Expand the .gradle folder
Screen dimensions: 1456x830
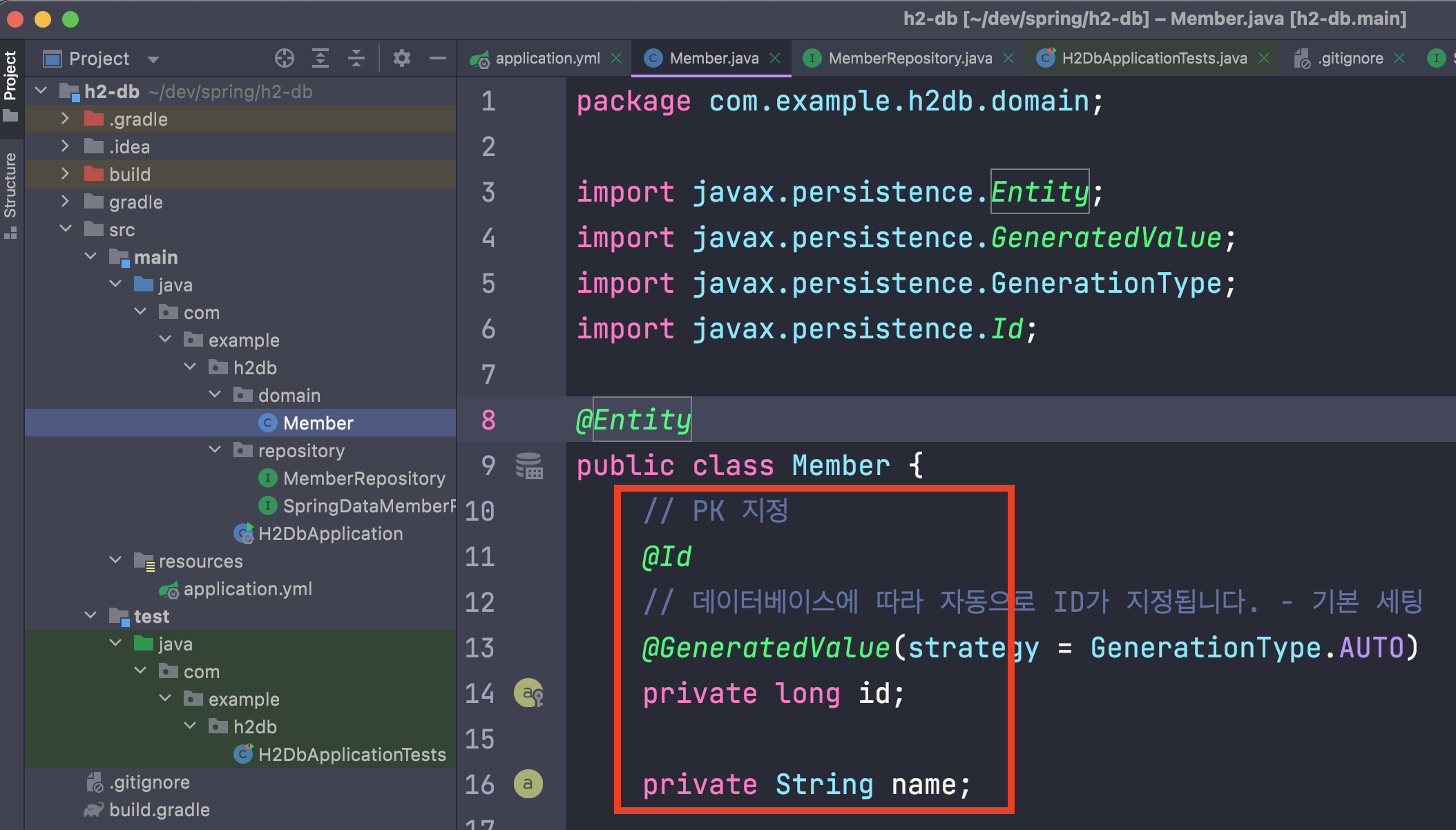65,118
